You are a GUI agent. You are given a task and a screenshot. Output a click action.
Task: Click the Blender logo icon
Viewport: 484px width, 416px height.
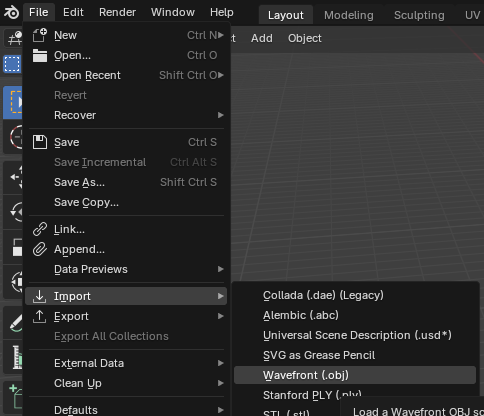click(x=12, y=13)
